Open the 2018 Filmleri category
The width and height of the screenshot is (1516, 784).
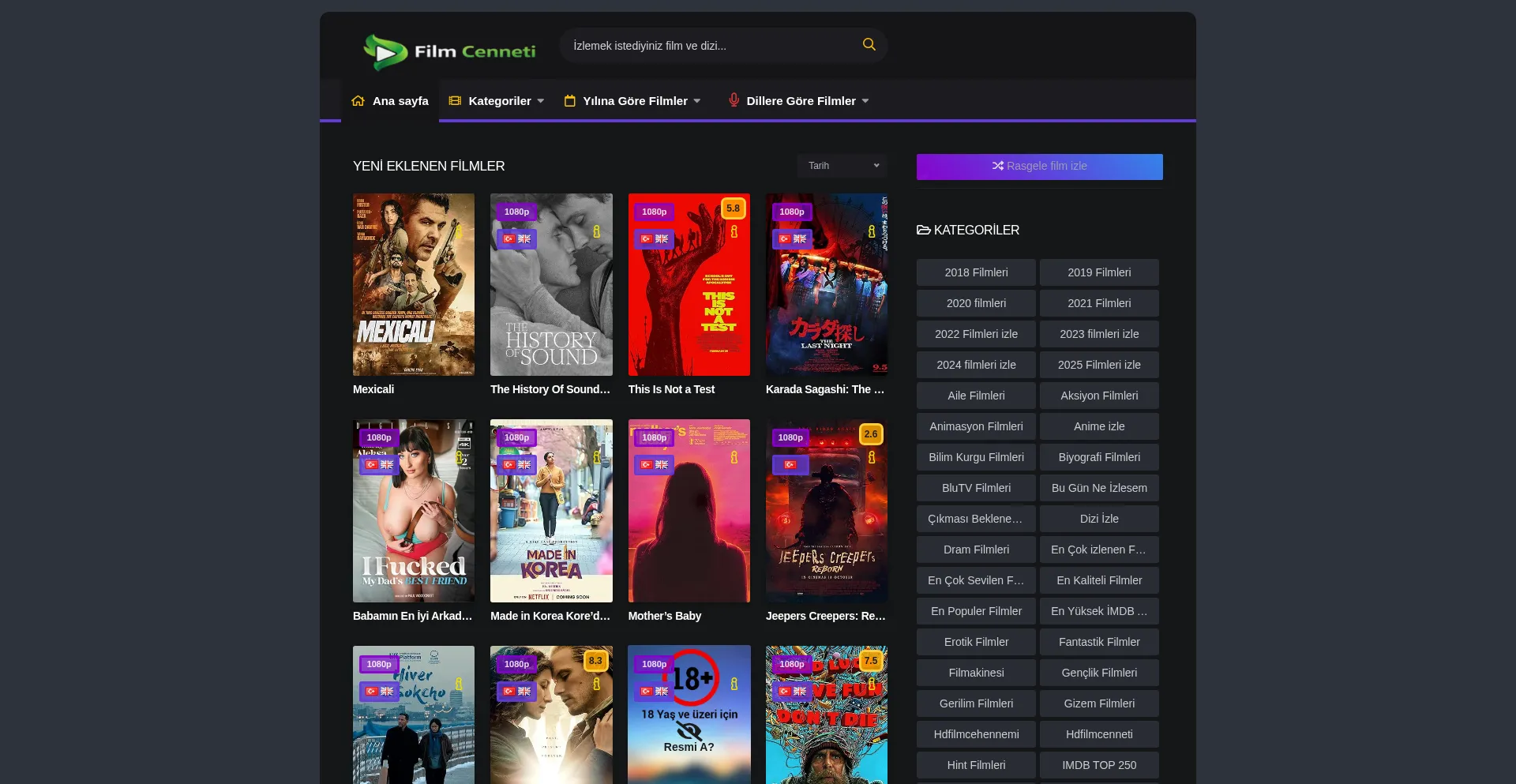coord(976,272)
